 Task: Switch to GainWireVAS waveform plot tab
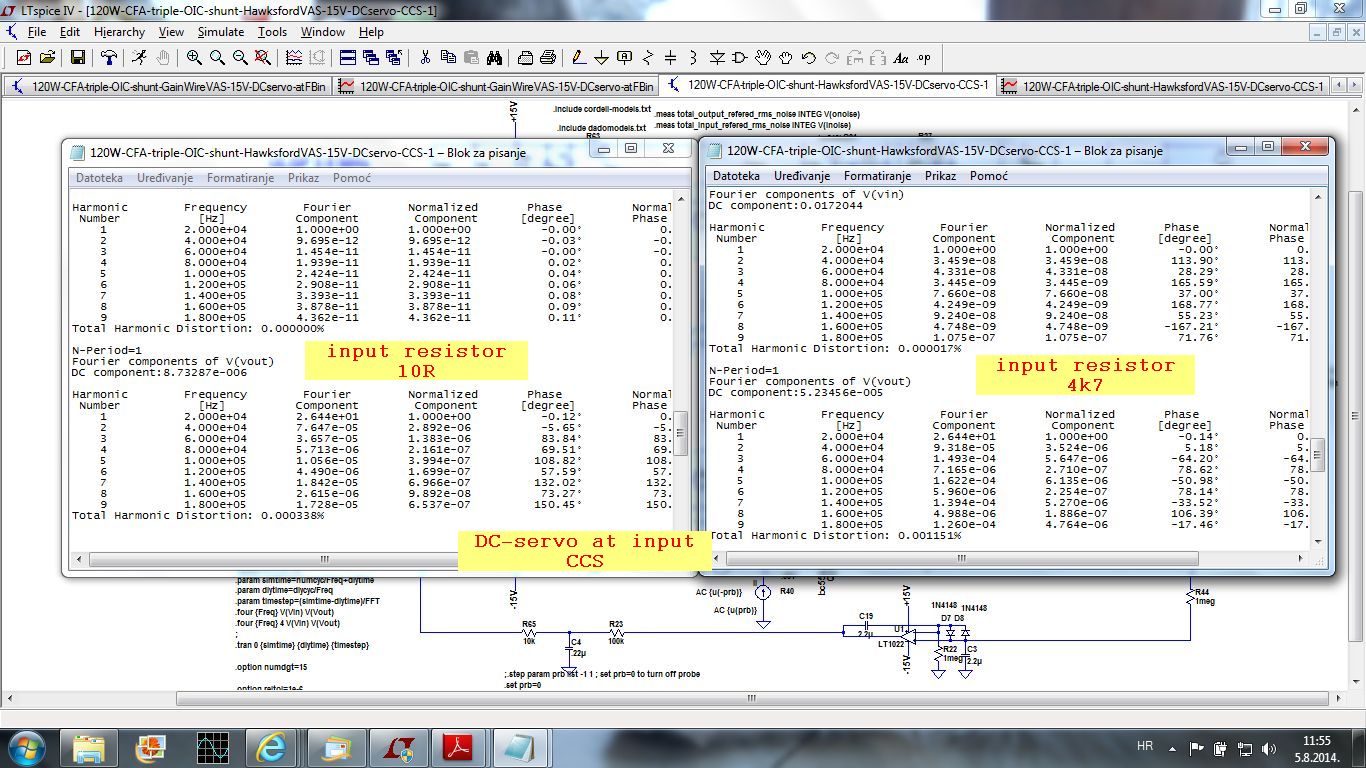(495, 86)
